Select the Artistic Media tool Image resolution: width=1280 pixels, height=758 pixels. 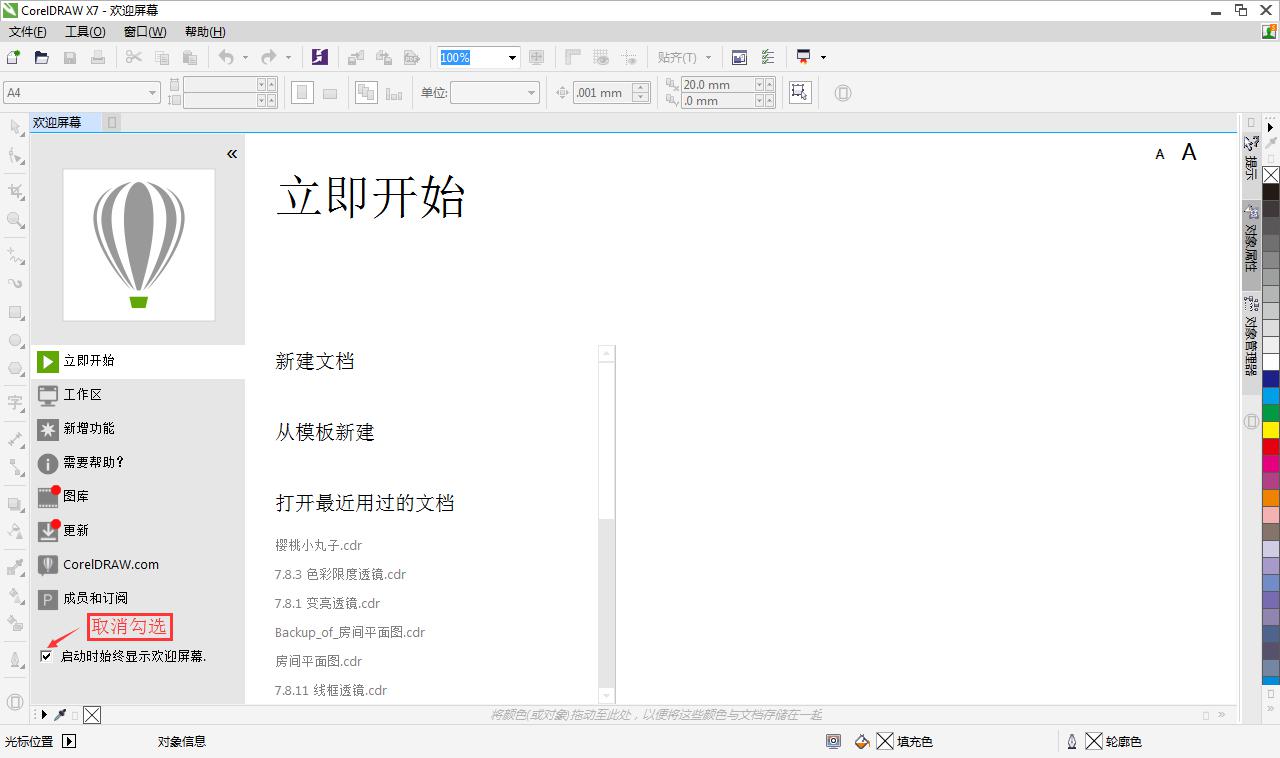(15, 283)
